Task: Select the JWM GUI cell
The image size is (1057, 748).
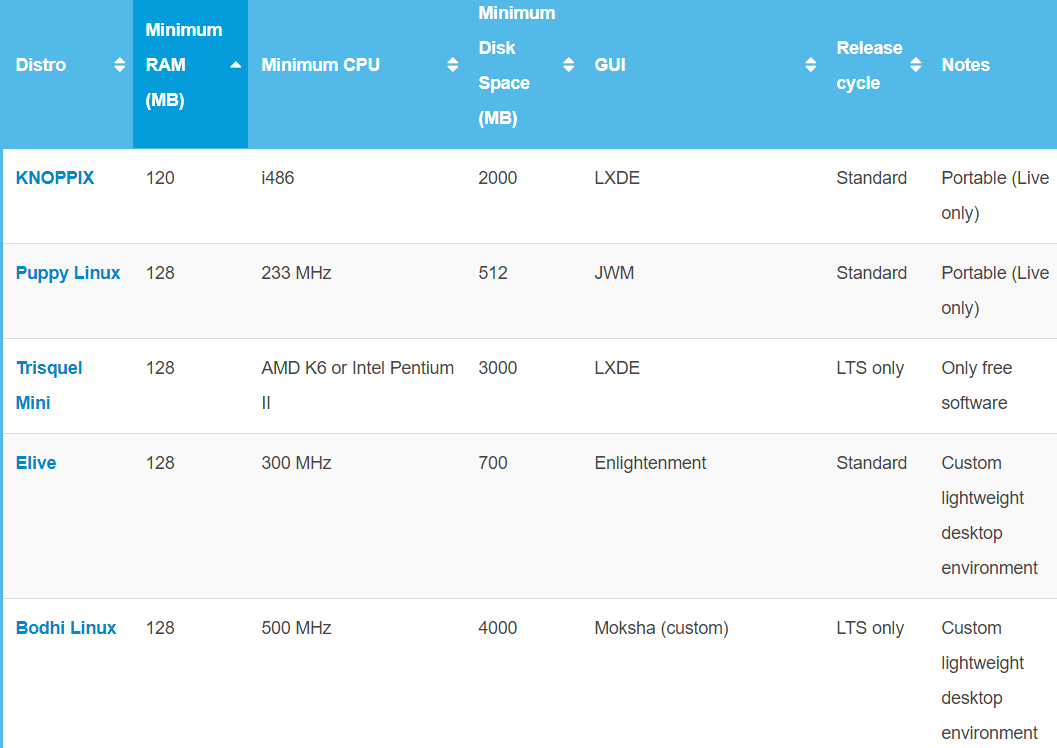Action: (x=614, y=273)
